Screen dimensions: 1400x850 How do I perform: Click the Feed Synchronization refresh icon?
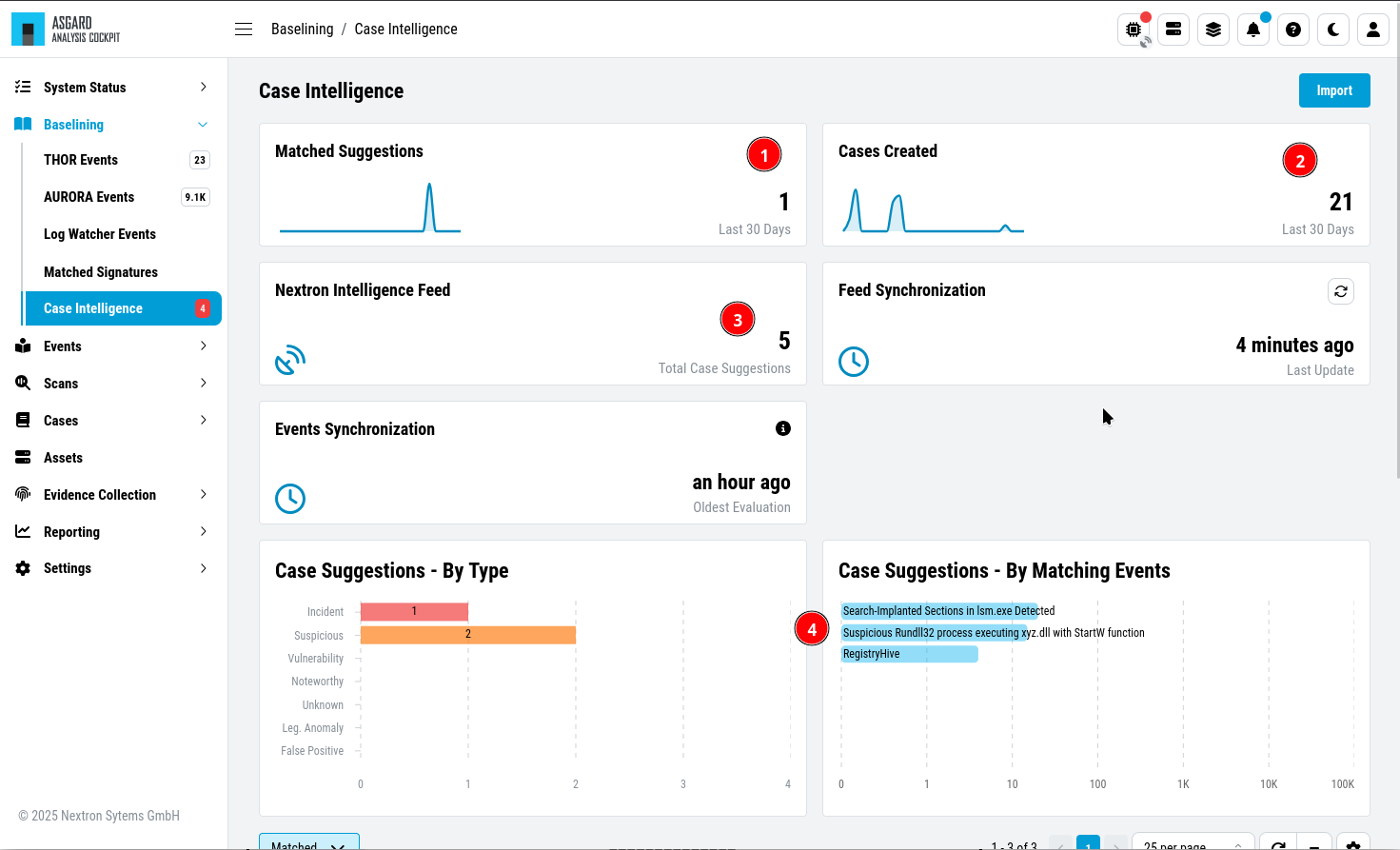click(1341, 291)
